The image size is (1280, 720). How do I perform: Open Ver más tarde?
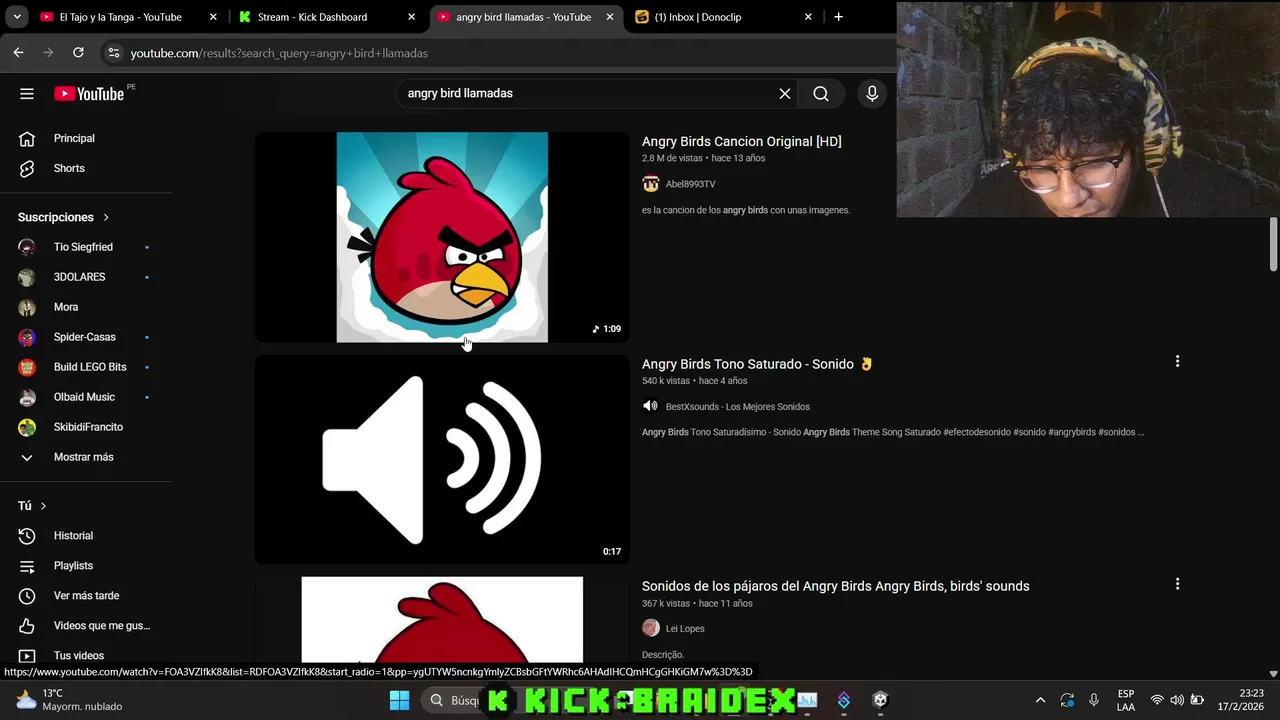pyautogui.click(x=86, y=596)
